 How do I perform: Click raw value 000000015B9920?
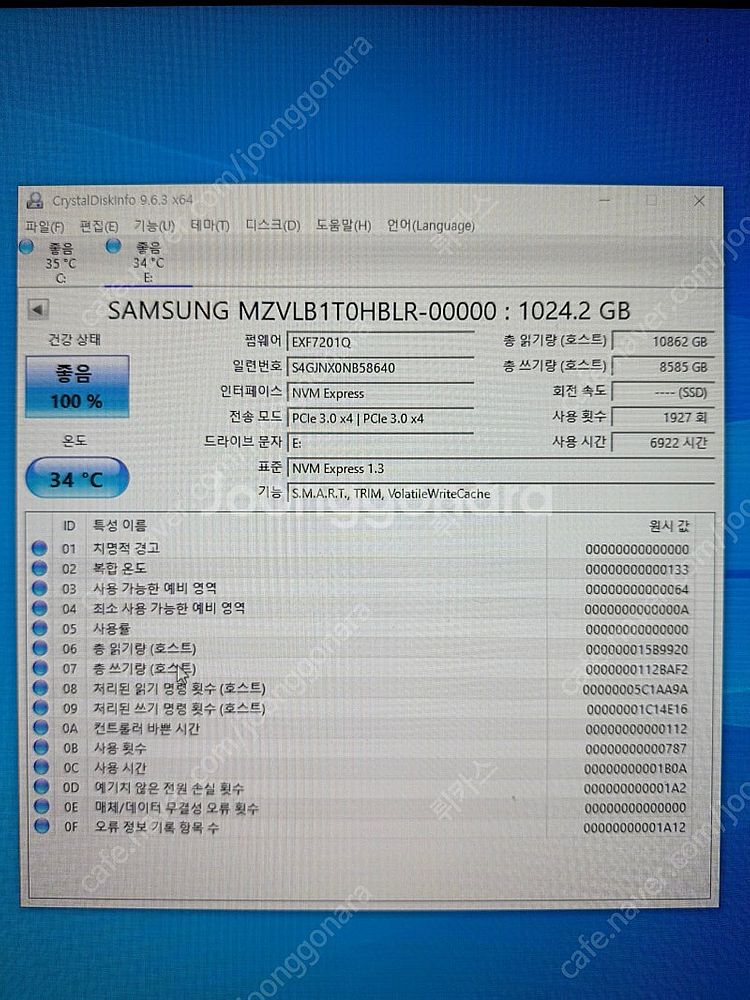coord(636,650)
